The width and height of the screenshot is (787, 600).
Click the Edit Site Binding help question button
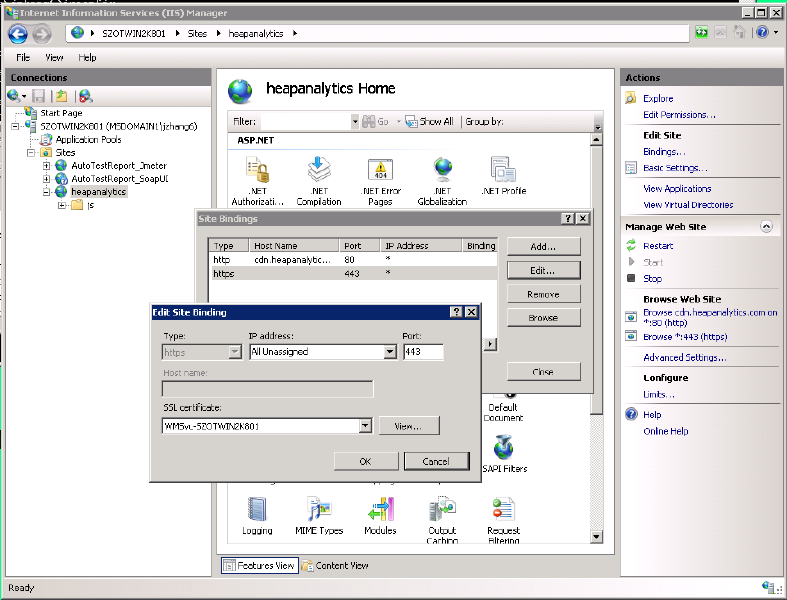tap(456, 312)
